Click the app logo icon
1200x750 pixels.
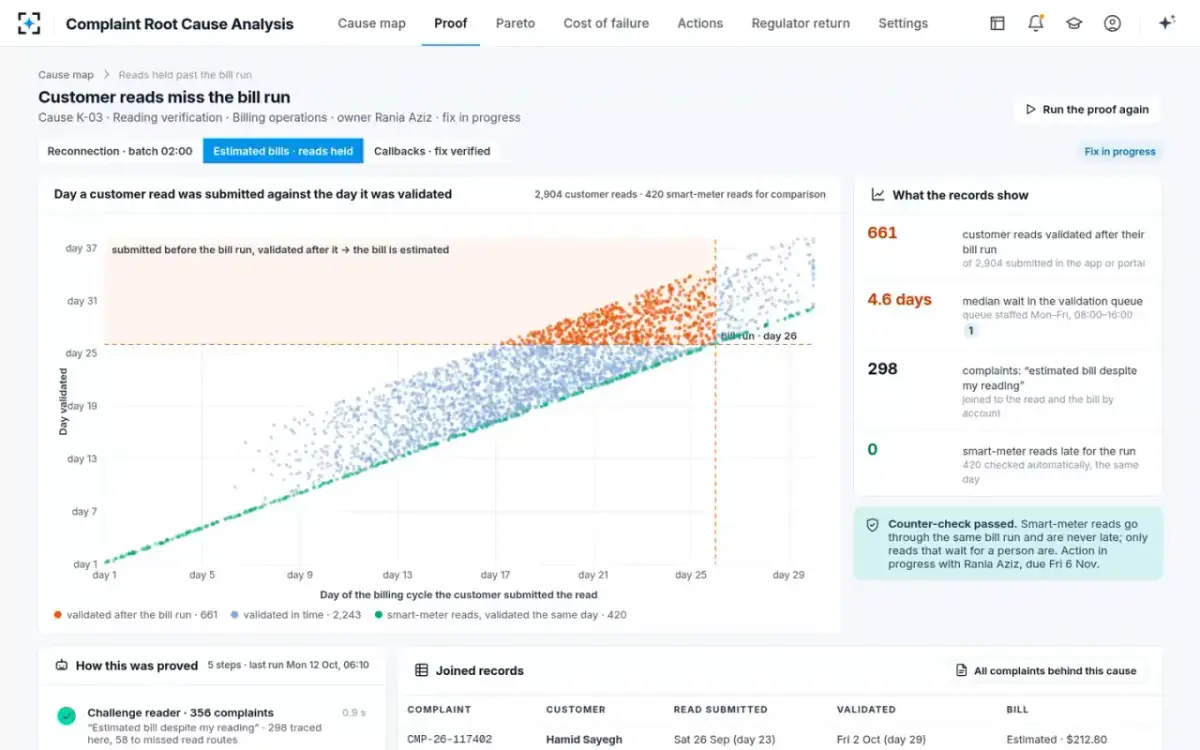pyautogui.click(x=29, y=23)
